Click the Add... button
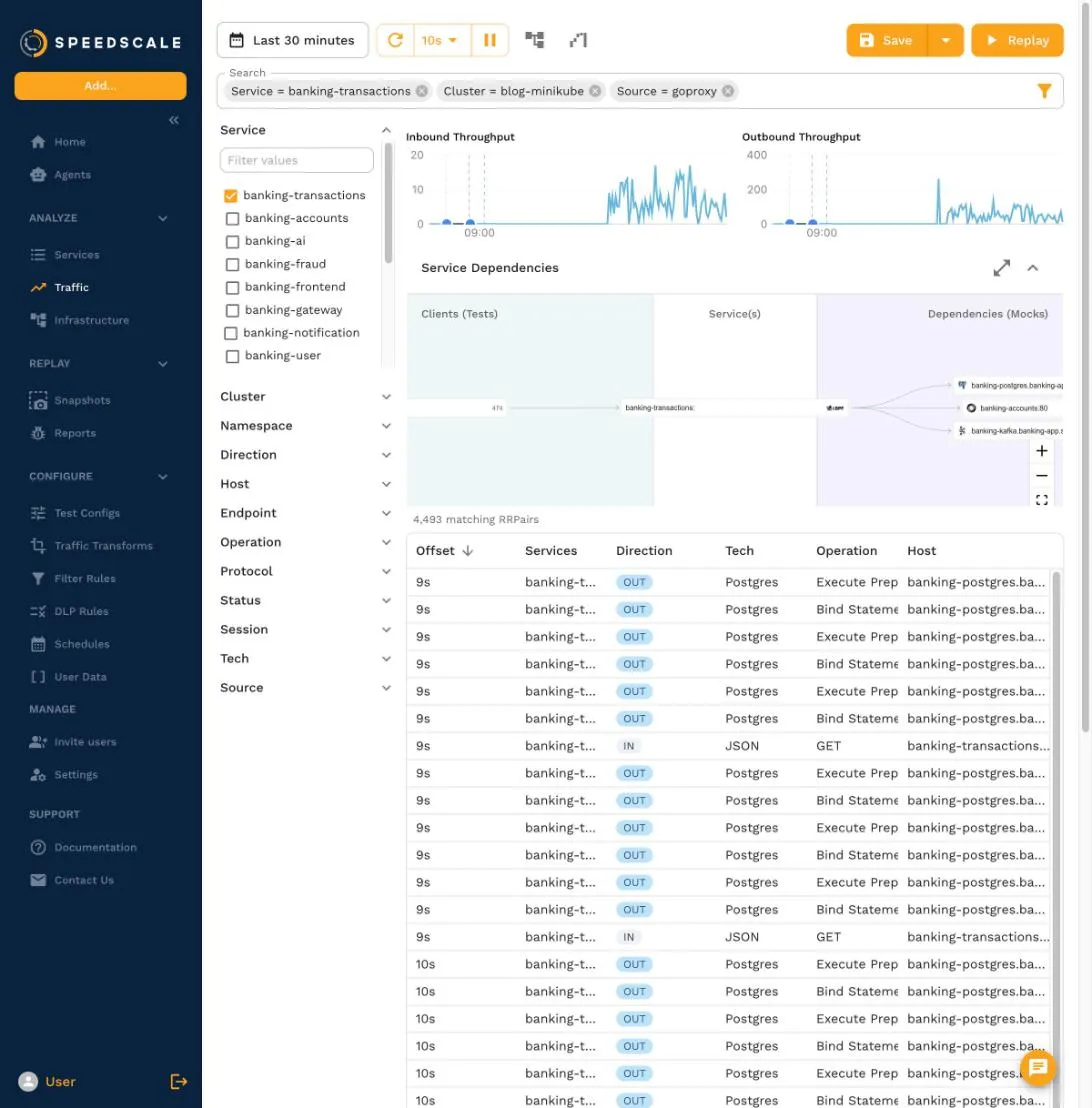 pyautogui.click(x=100, y=86)
